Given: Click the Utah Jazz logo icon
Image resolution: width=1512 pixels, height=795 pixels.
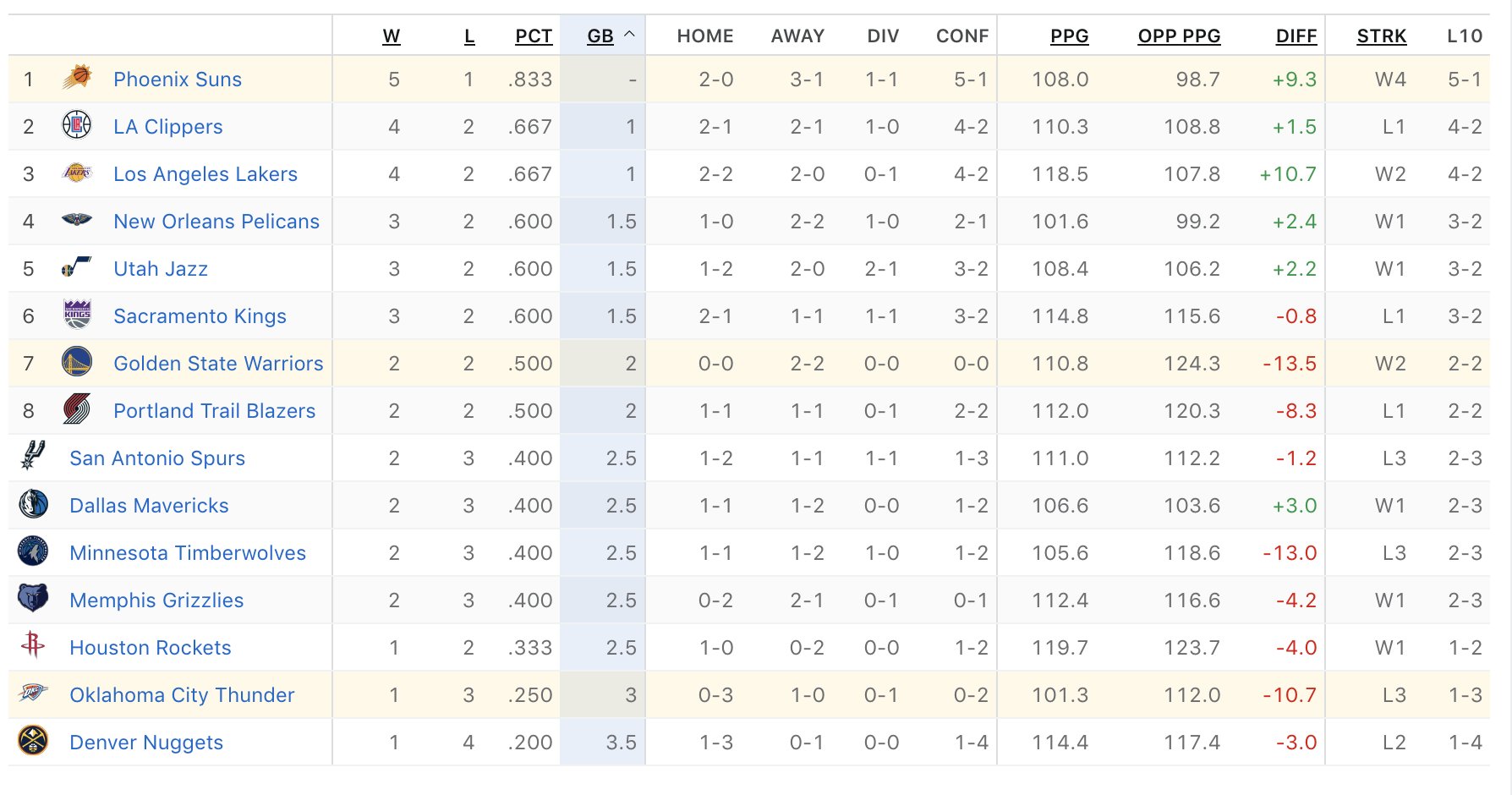Looking at the screenshot, I should (x=77, y=267).
